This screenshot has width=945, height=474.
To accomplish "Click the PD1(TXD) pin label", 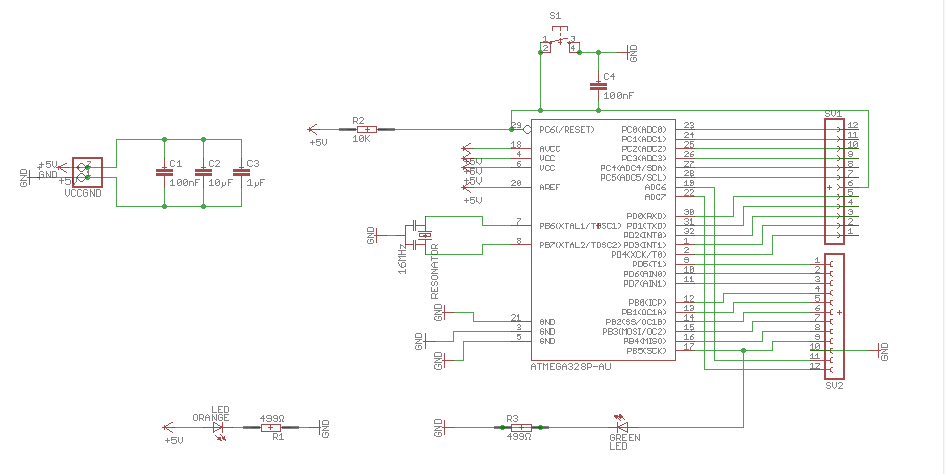I will point(647,226).
